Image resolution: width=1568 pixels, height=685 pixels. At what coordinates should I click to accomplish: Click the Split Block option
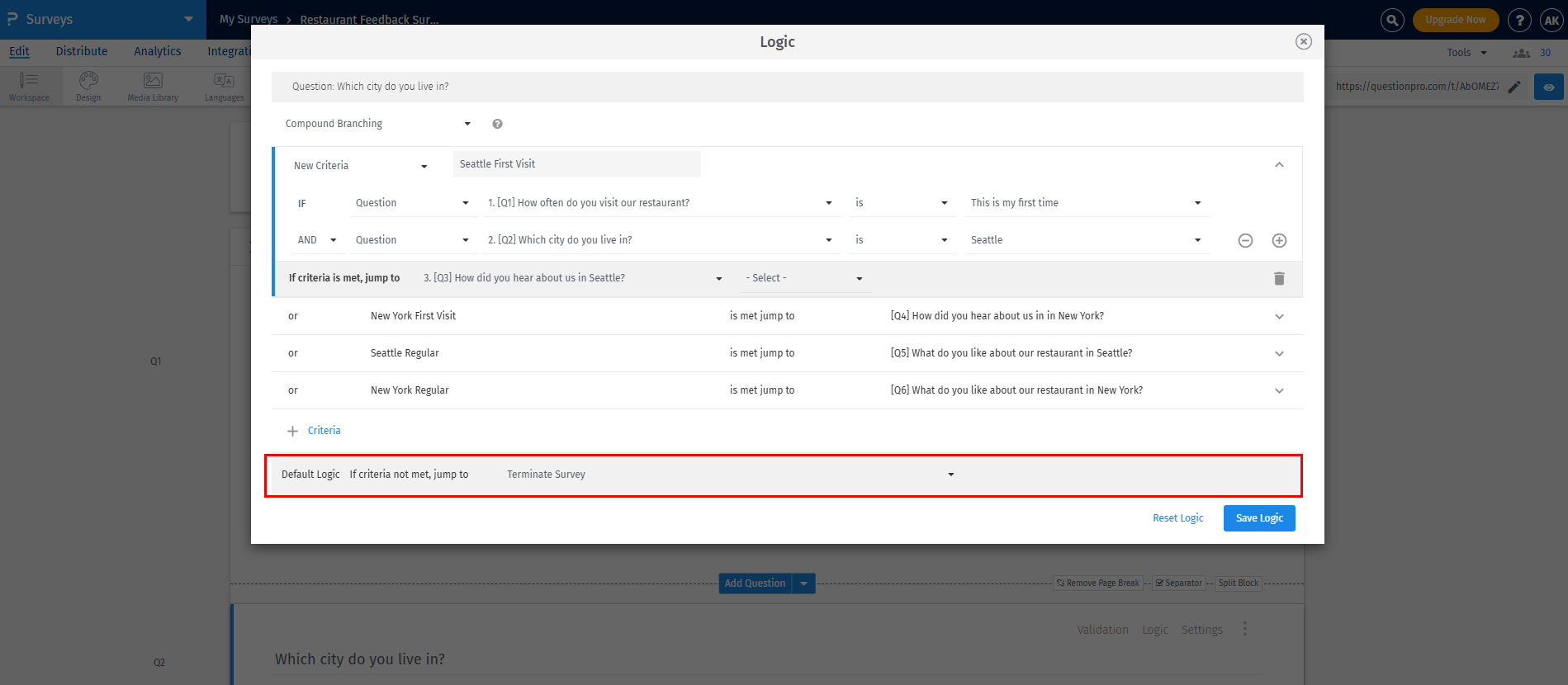(x=1238, y=583)
